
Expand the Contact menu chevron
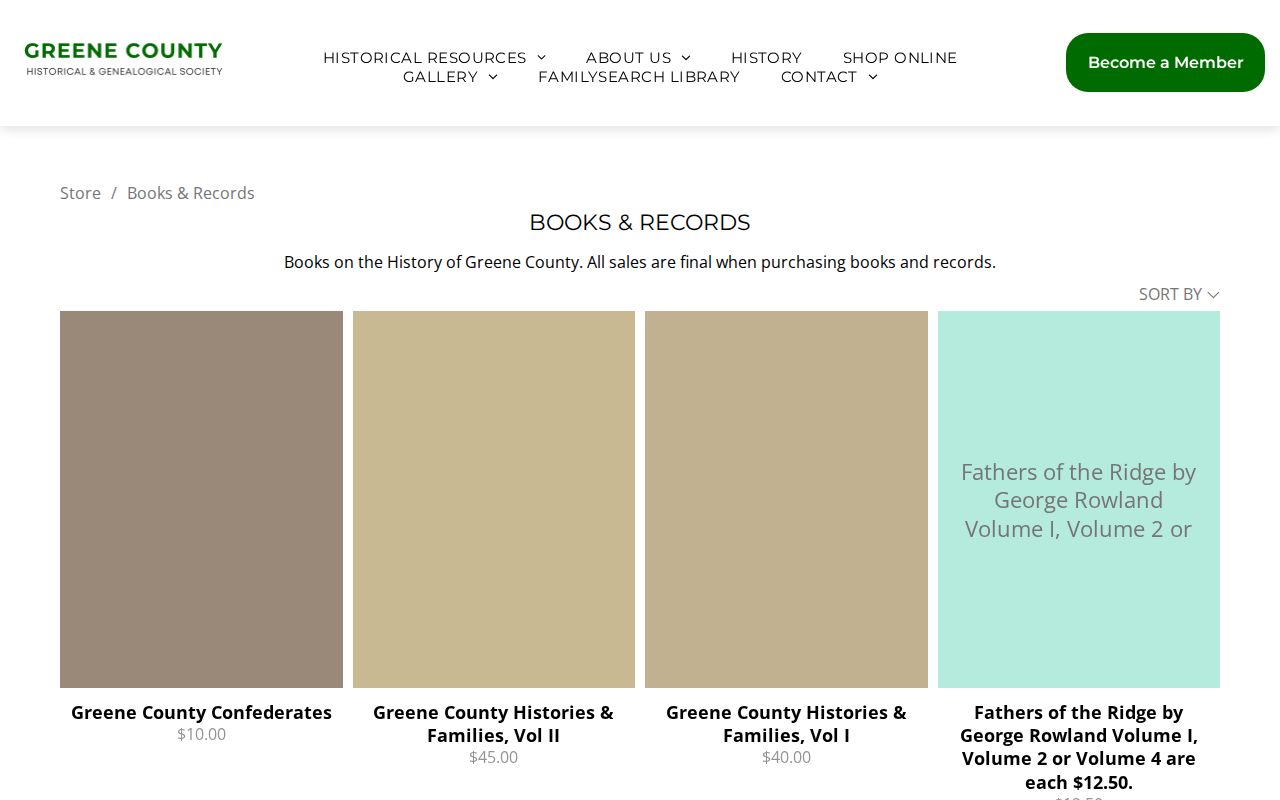pyautogui.click(x=873, y=77)
